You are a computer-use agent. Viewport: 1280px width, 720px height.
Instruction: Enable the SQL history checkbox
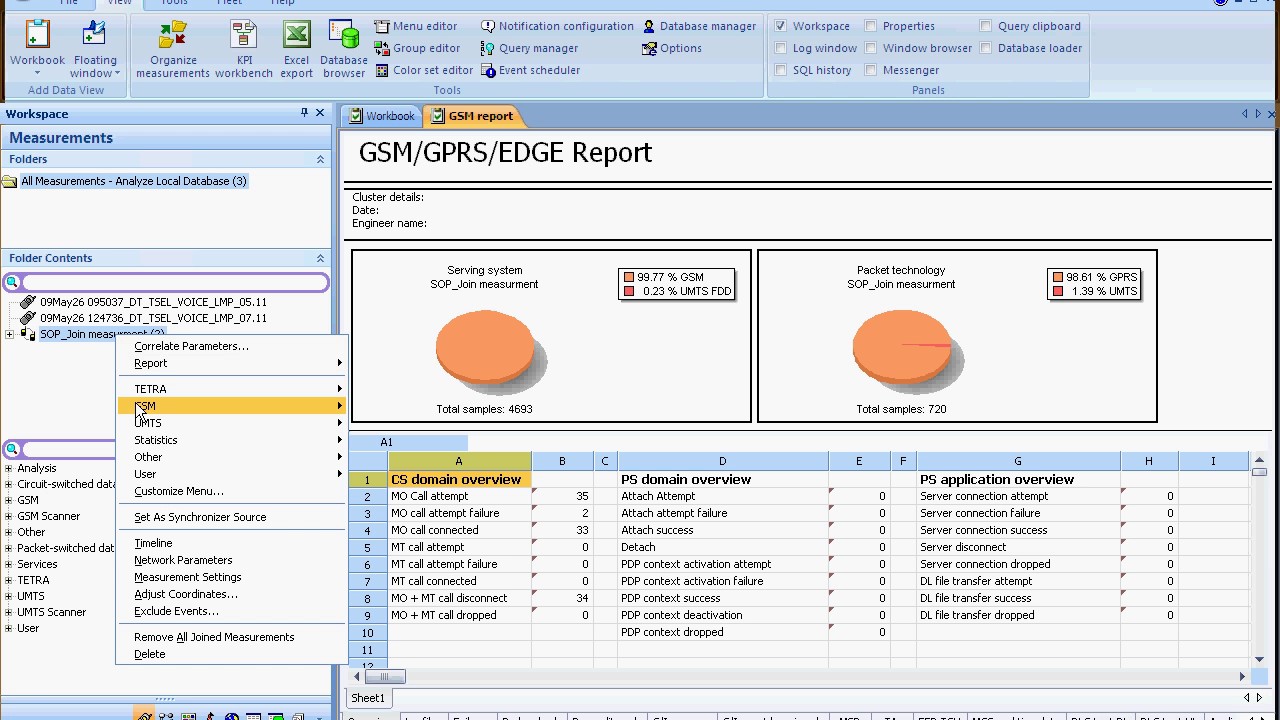click(781, 70)
